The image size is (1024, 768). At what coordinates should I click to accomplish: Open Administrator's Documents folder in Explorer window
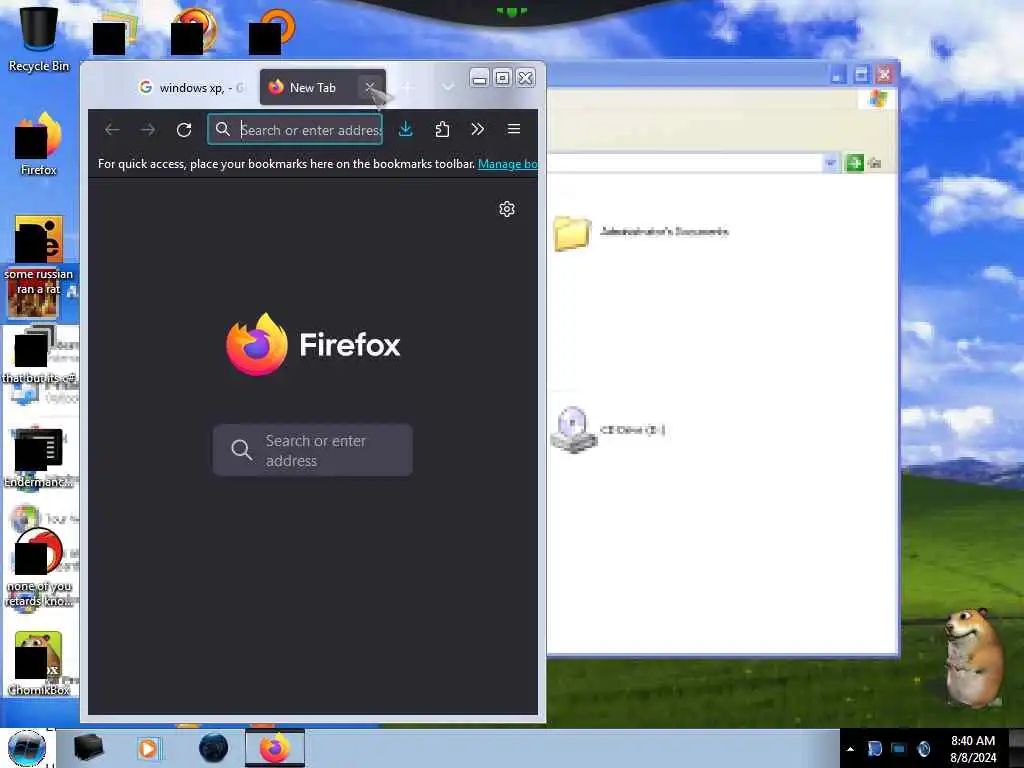click(x=641, y=232)
